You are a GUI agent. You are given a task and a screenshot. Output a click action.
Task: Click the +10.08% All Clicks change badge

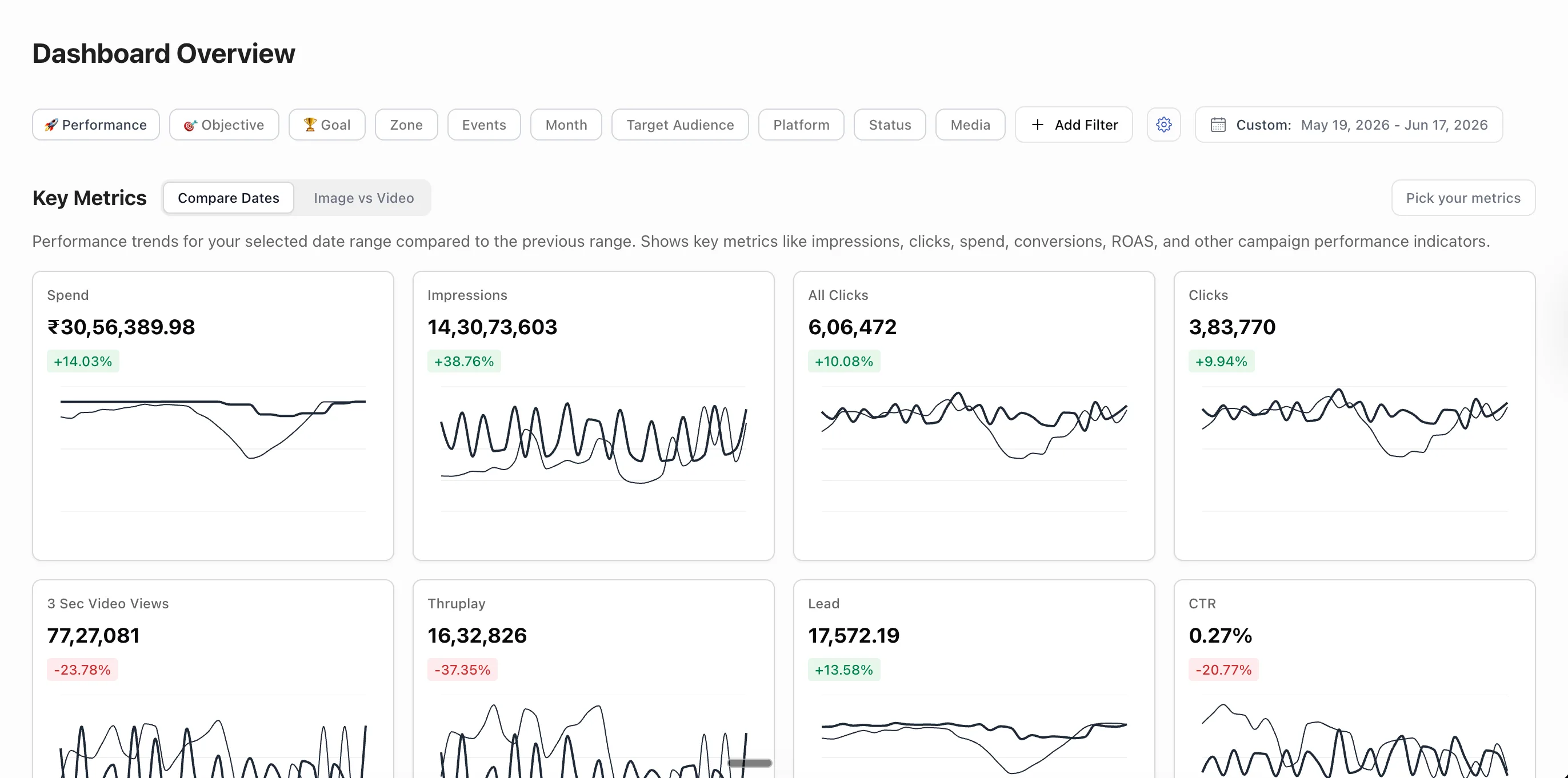843,362
